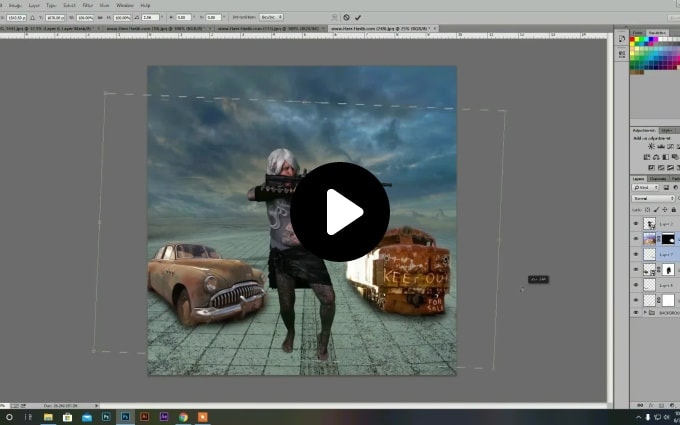This screenshot has width=680, height=425.
Task: Open status bar info arrow at bottom left
Action: [97, 406]
